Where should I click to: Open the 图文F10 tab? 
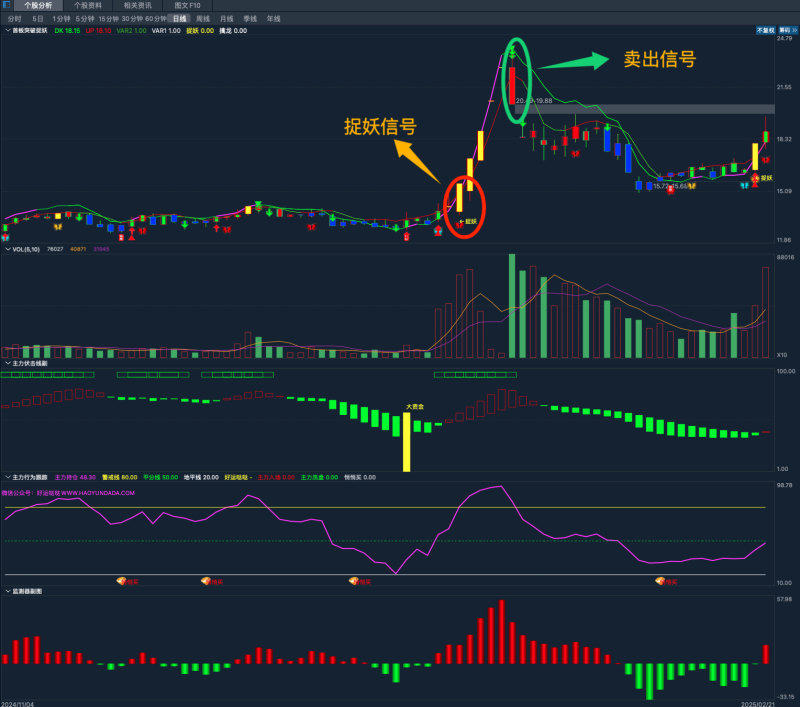coord(187,6)
